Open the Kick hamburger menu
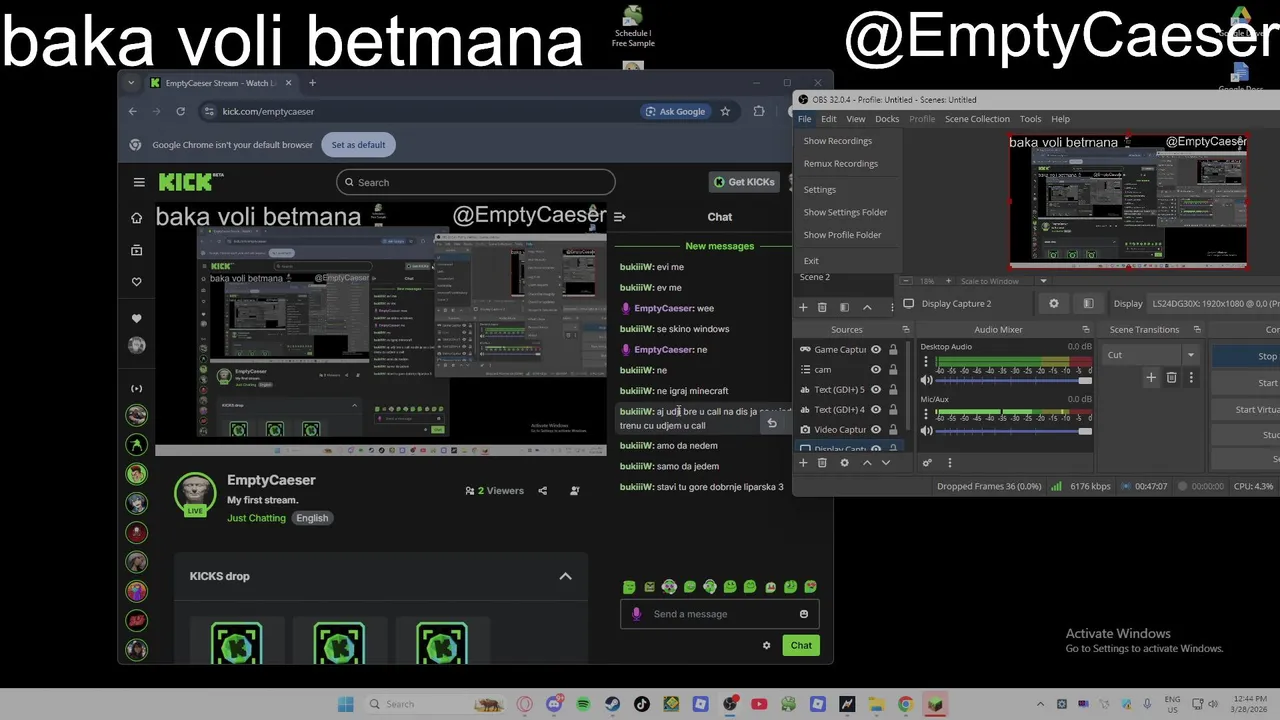Screen dimensions: 1280x720 pyautogui.click(x=139, y=182)
